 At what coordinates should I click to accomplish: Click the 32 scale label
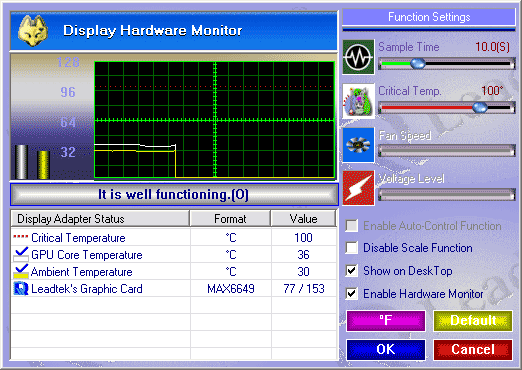pos(68,152)
